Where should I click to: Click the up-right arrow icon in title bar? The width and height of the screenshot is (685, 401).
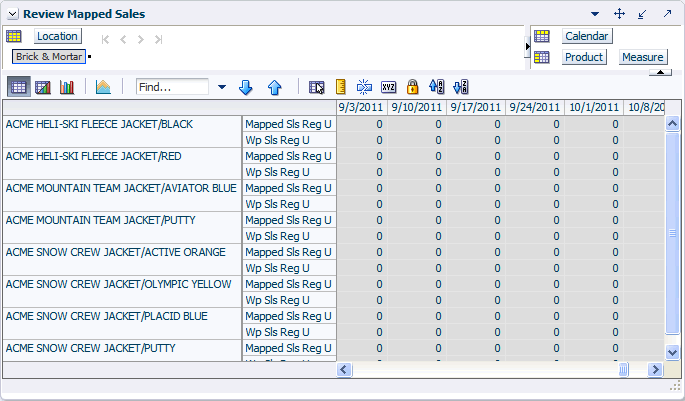(x=667, y=14)
